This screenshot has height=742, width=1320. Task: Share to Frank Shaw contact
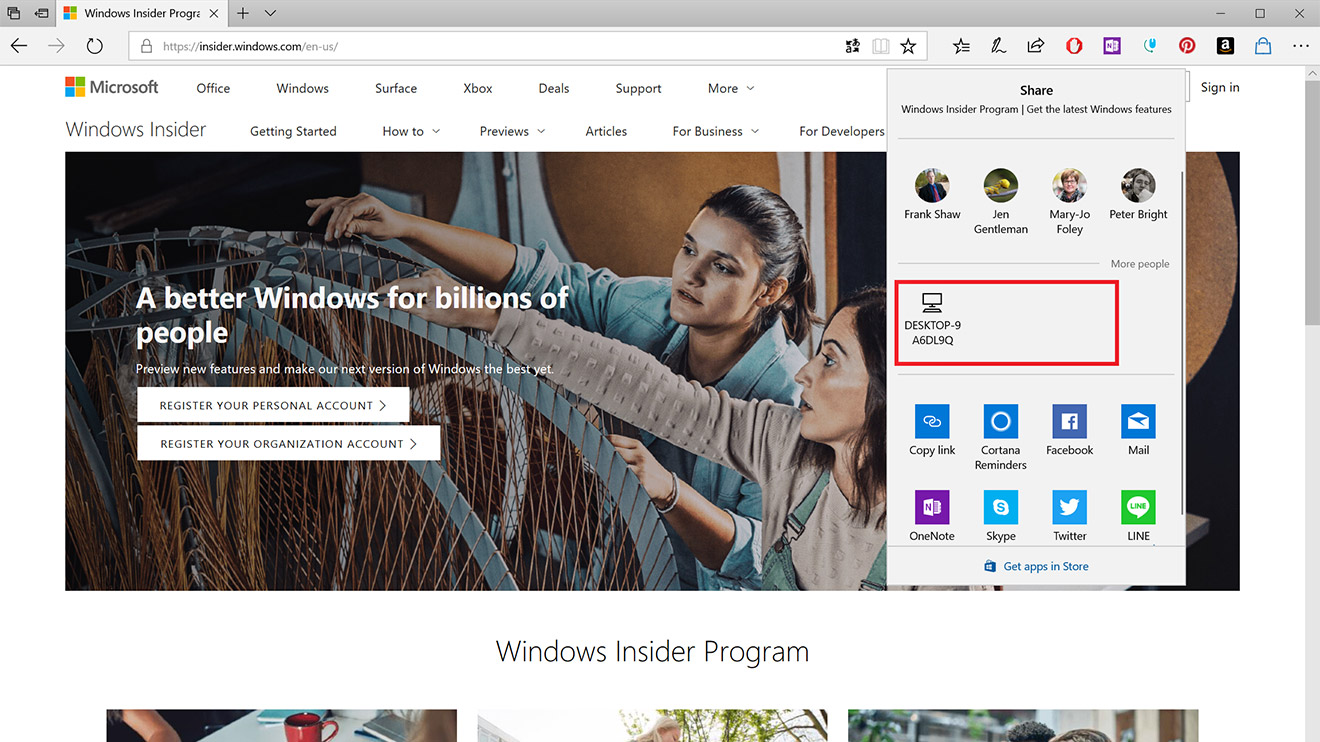932,194
